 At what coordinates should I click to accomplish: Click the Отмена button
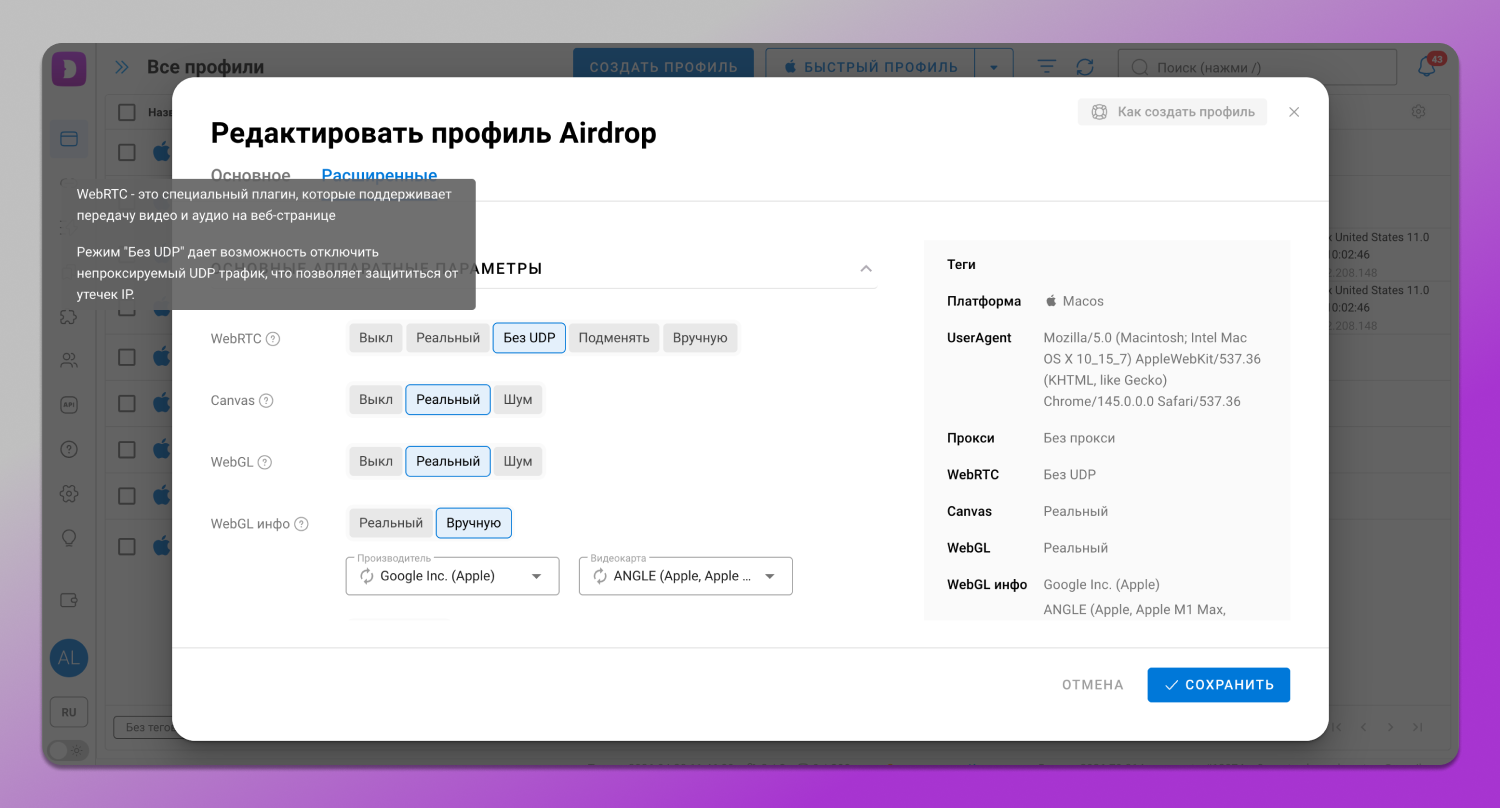point(1092,685)
